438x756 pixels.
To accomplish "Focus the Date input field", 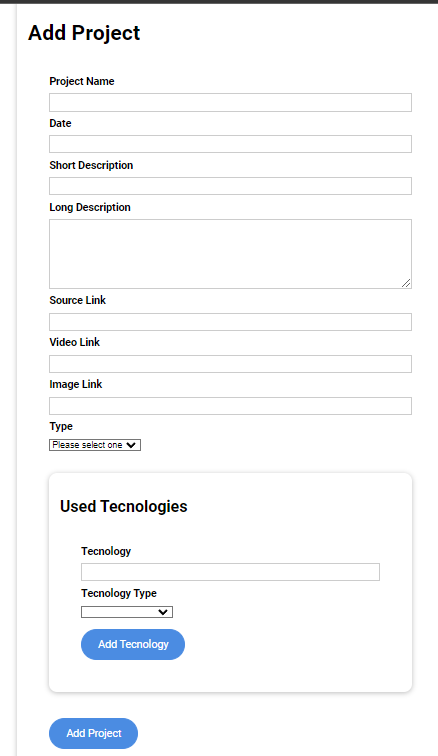I will pyautogui.click(x=230, y=144).
